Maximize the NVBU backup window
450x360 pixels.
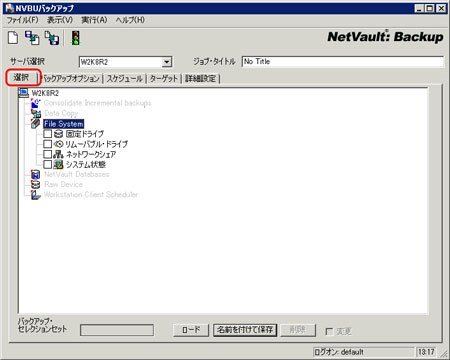pos(430,8)
